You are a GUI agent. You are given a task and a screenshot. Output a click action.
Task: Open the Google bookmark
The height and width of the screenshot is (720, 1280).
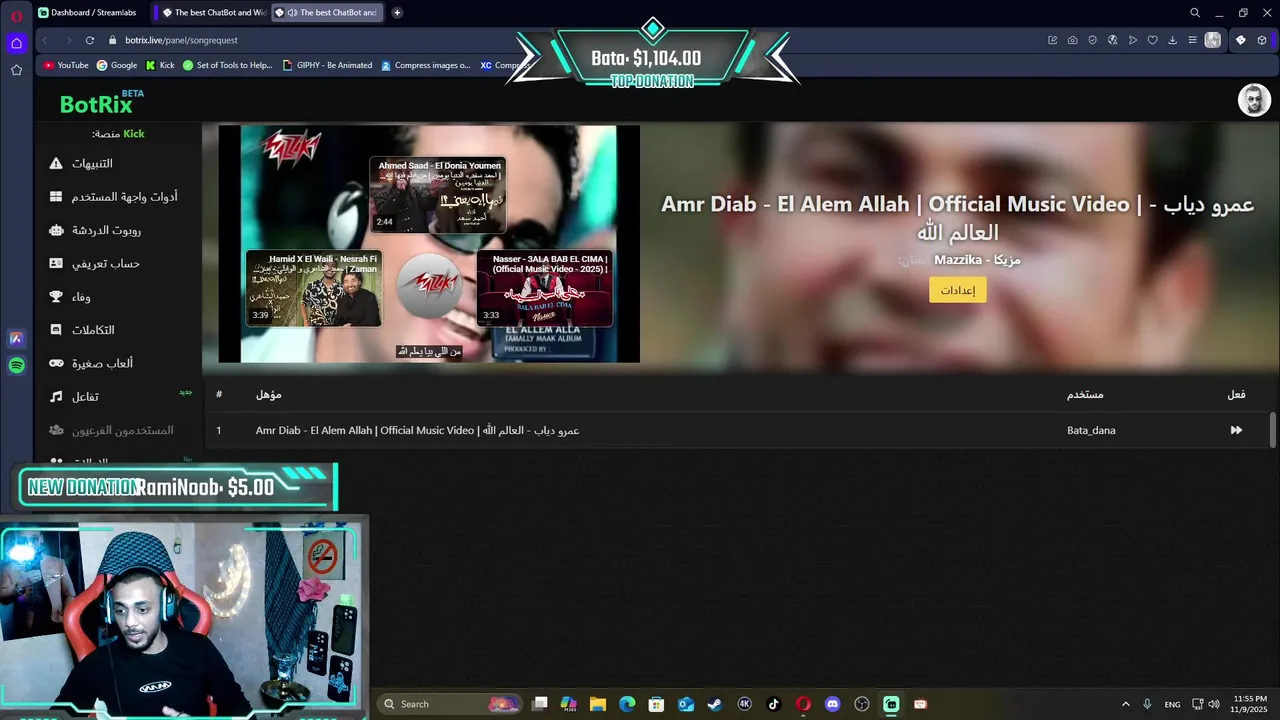tap(117, 65)
